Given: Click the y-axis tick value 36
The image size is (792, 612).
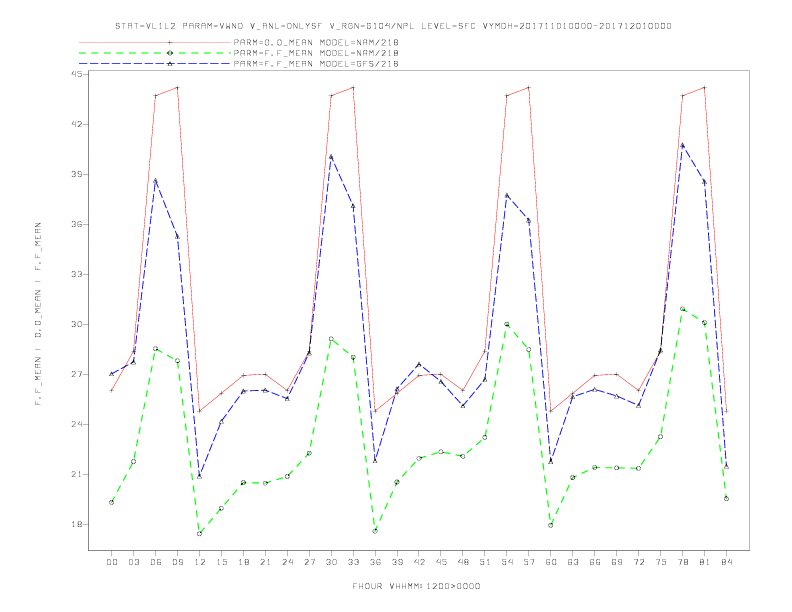Looking at the screenshot, I should click(79, 224).
